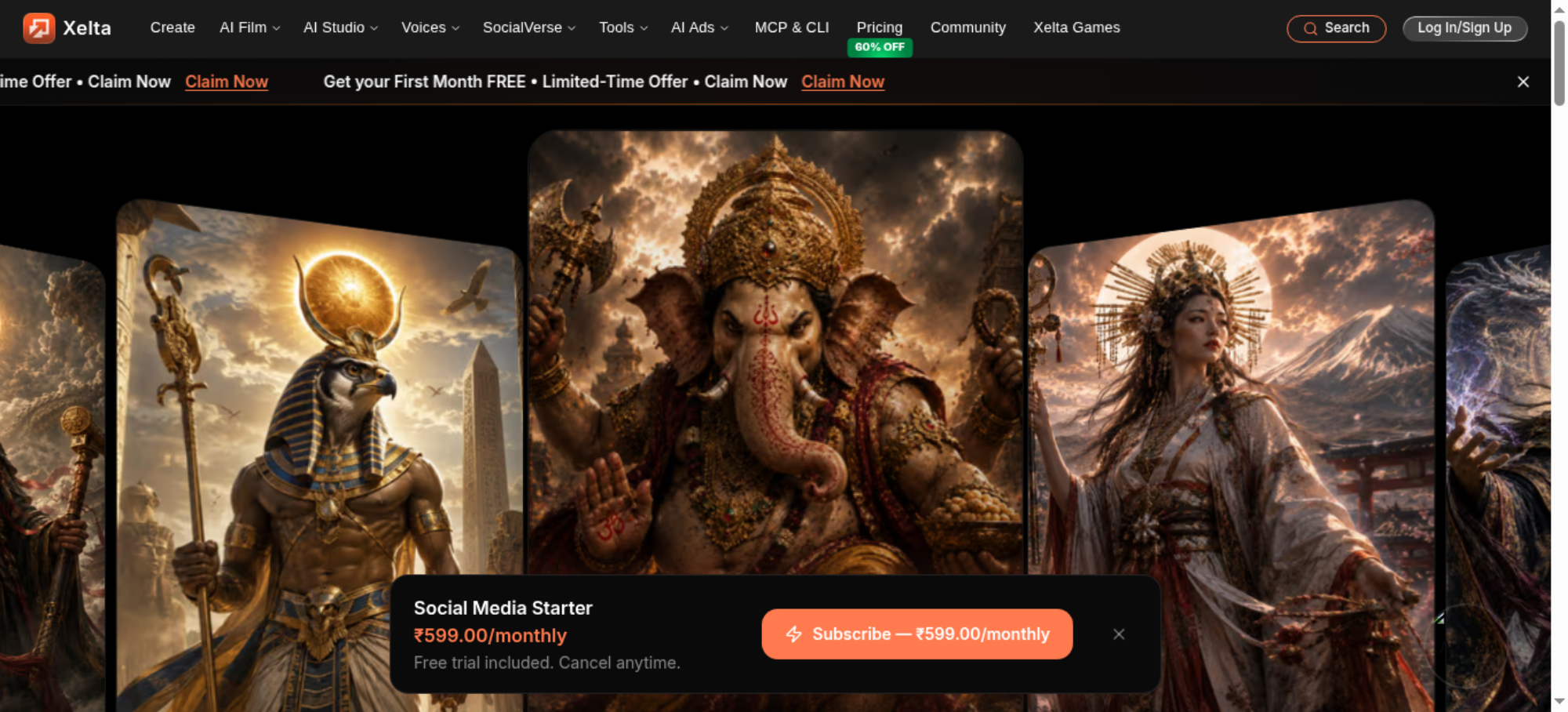
Task: Click the magnifier icon in Search
Action: pos(1310,29)
